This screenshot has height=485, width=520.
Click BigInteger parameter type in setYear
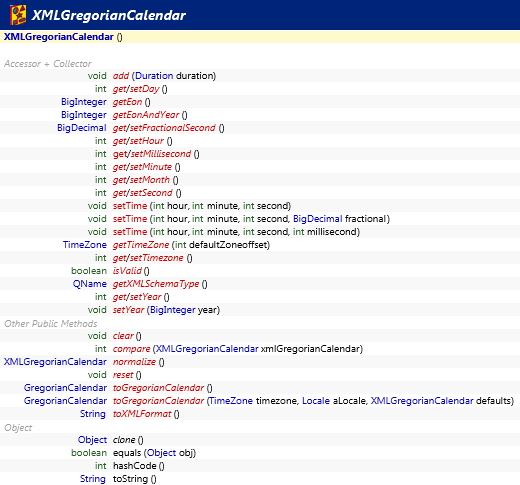point(173,310)
